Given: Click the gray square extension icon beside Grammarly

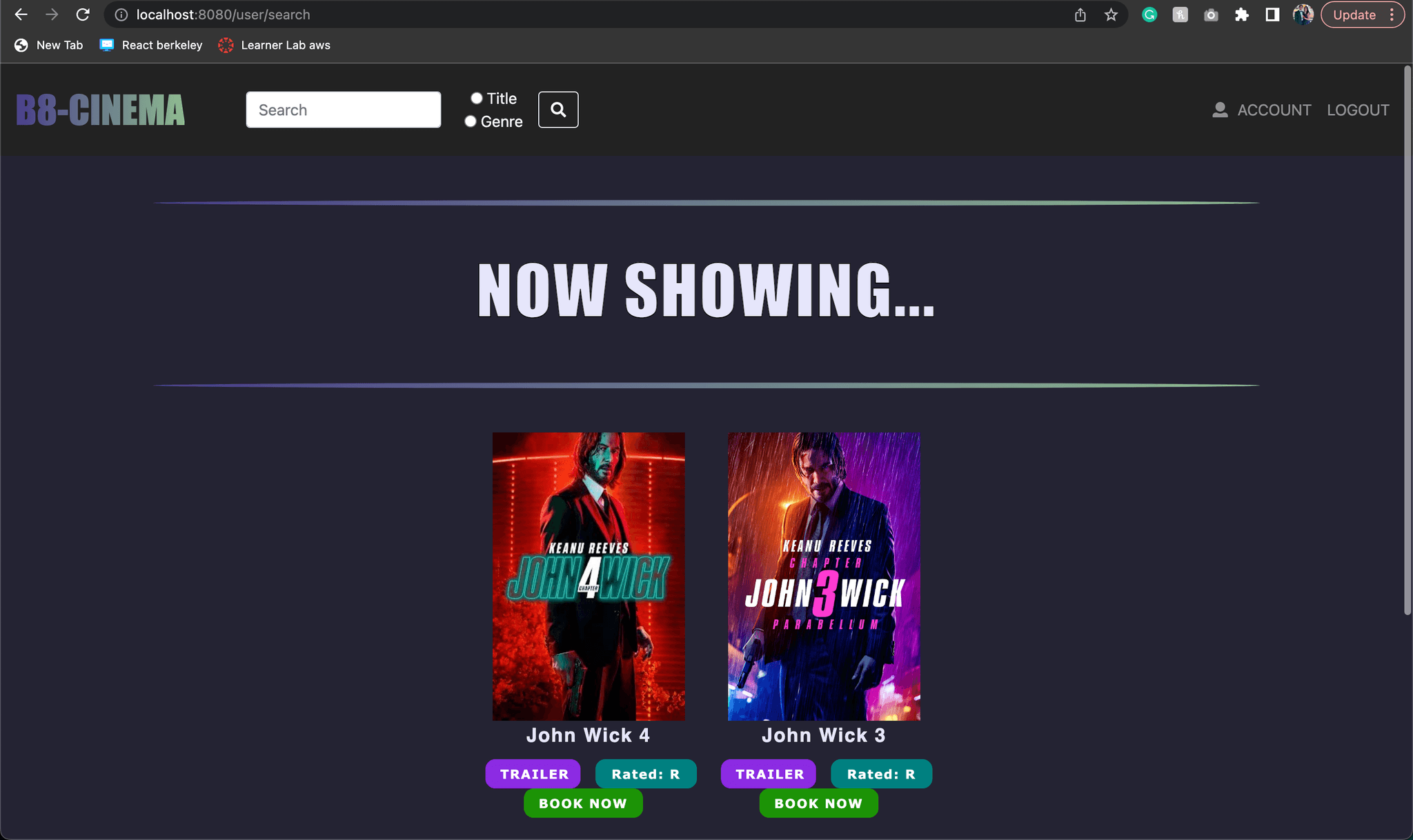Looking at the screenshot, I should pos(1180,14).
